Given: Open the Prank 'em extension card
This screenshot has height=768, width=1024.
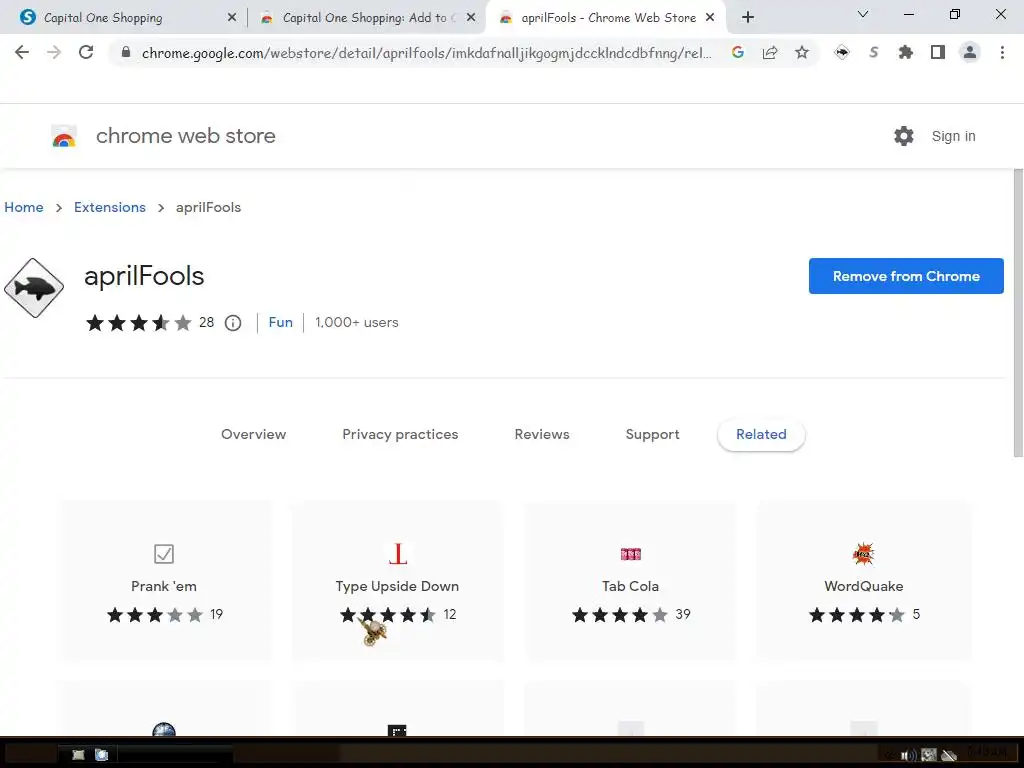Looking at the screenshot, I should [164, 581].
